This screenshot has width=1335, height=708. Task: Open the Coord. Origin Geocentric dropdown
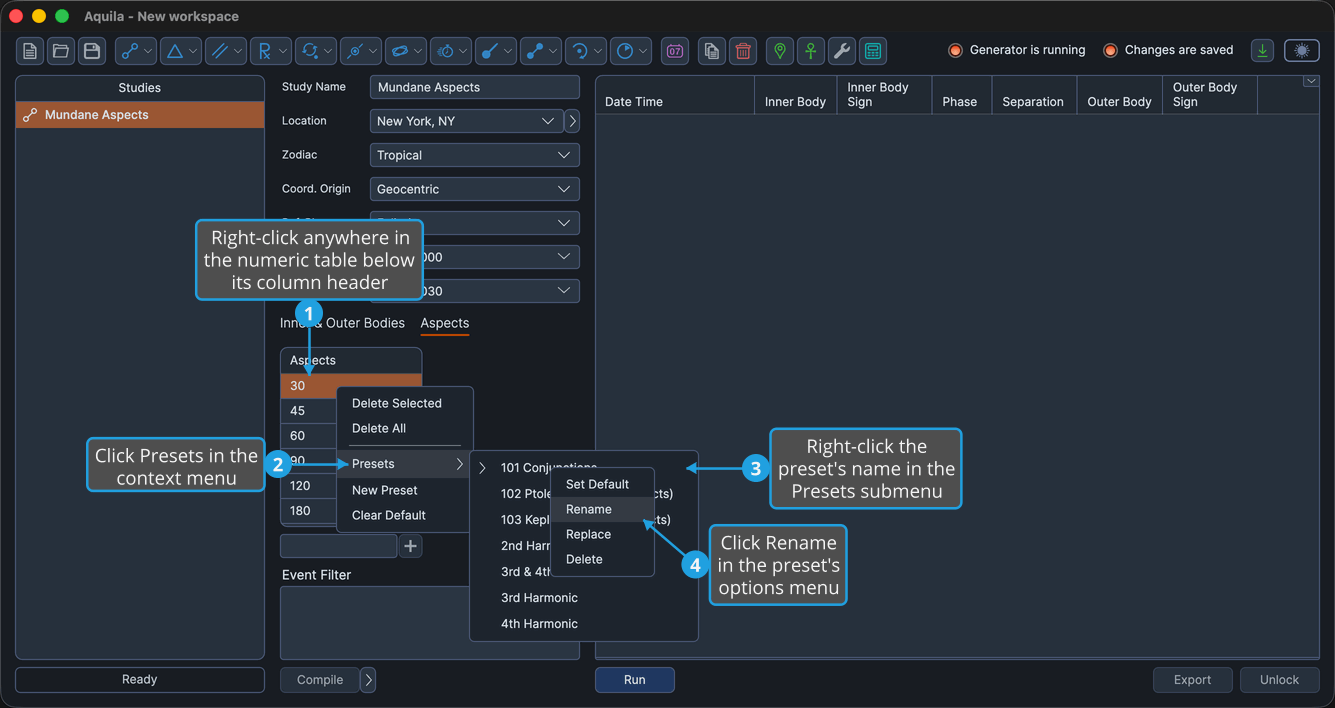tap(474, 189)
